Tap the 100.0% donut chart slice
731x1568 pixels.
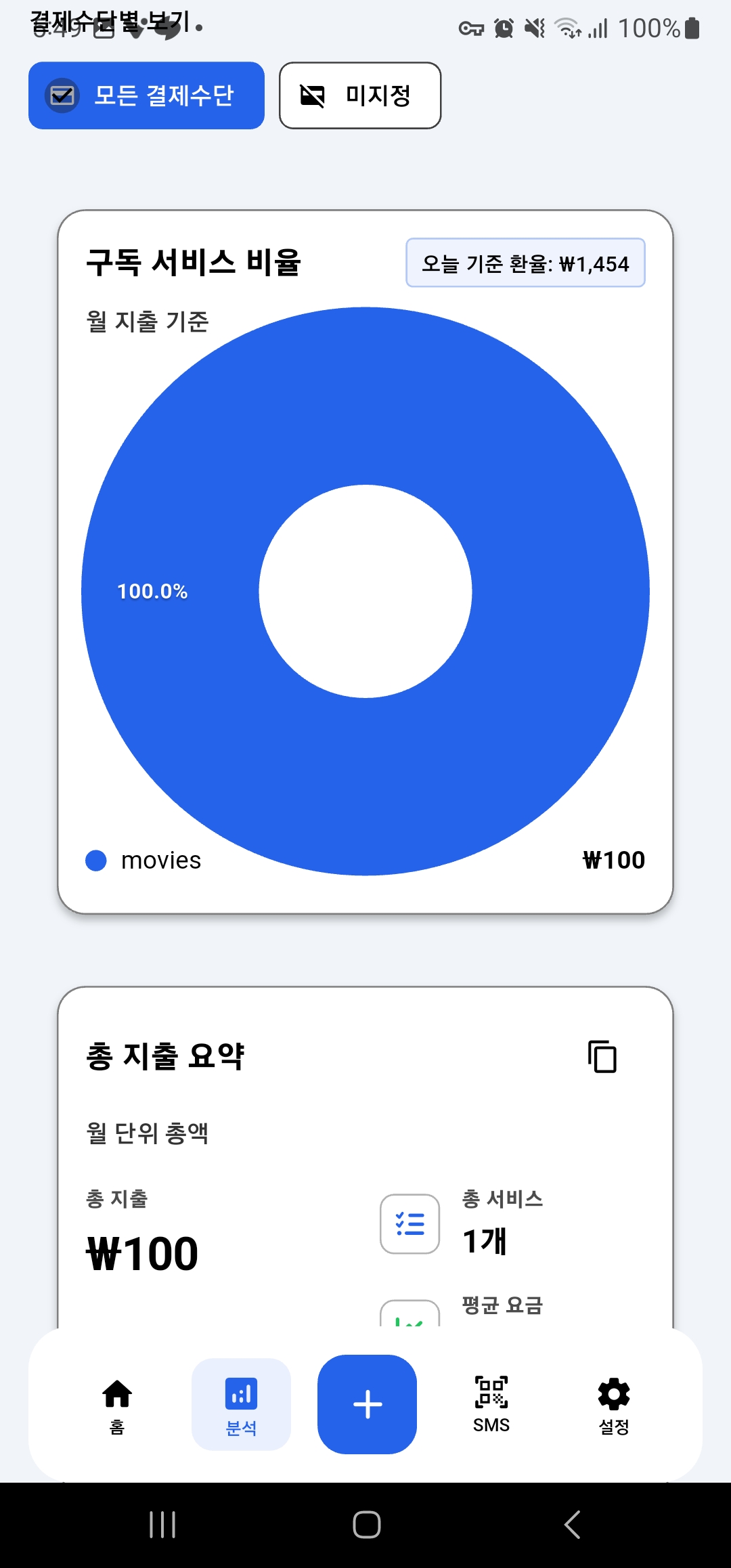coord(153,591)
